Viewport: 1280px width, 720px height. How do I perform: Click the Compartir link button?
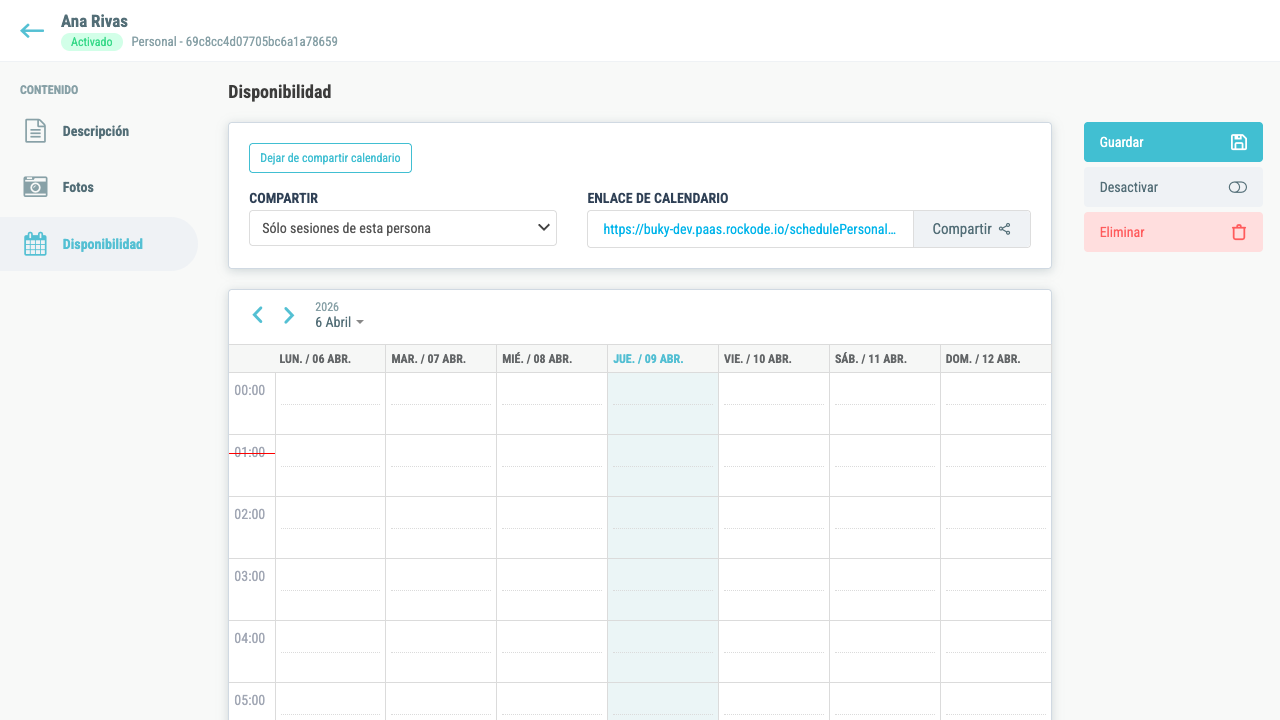tap(971, 229)
